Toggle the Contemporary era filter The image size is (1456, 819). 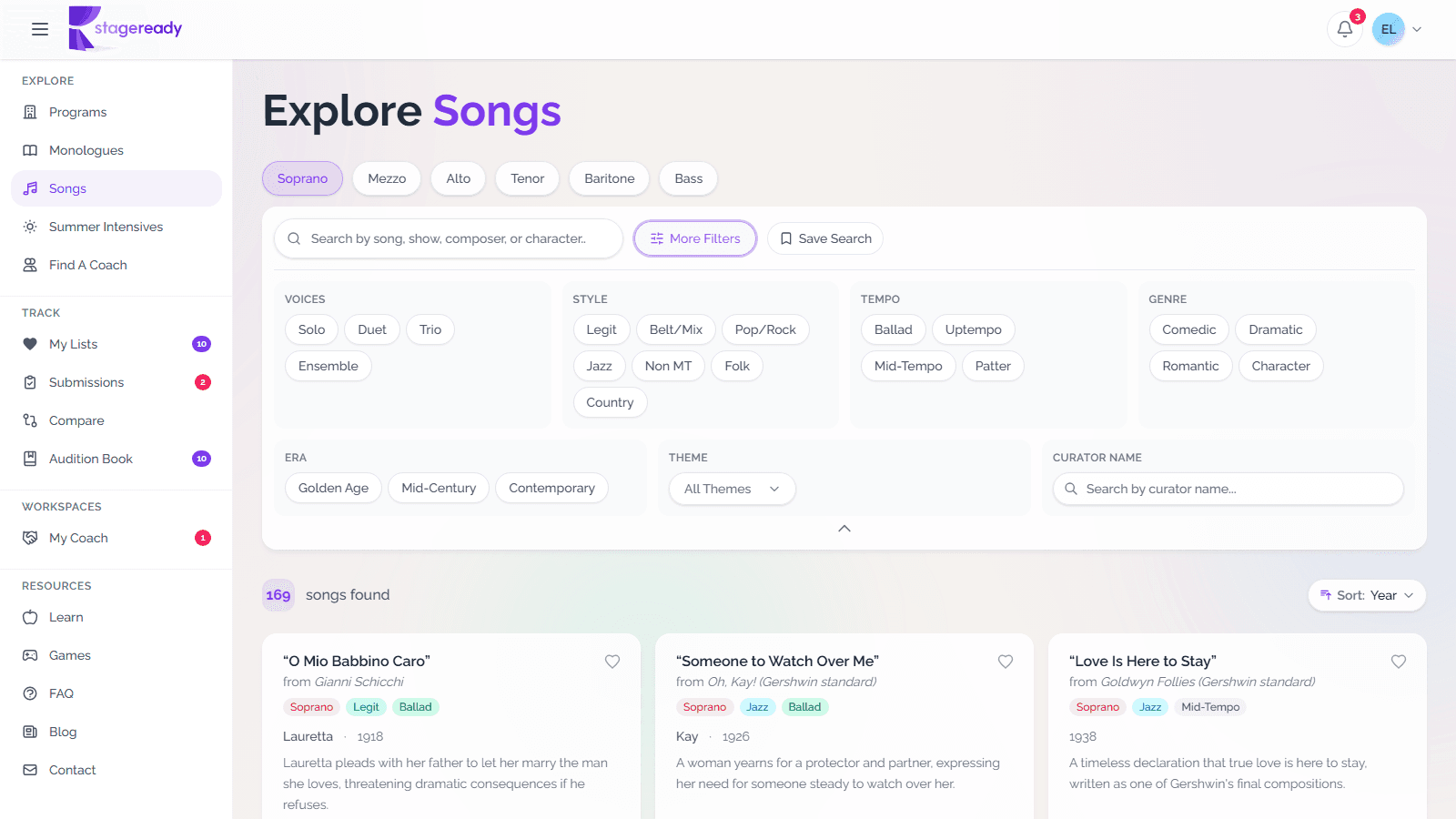pyautogui.click(x=551, y=488)
